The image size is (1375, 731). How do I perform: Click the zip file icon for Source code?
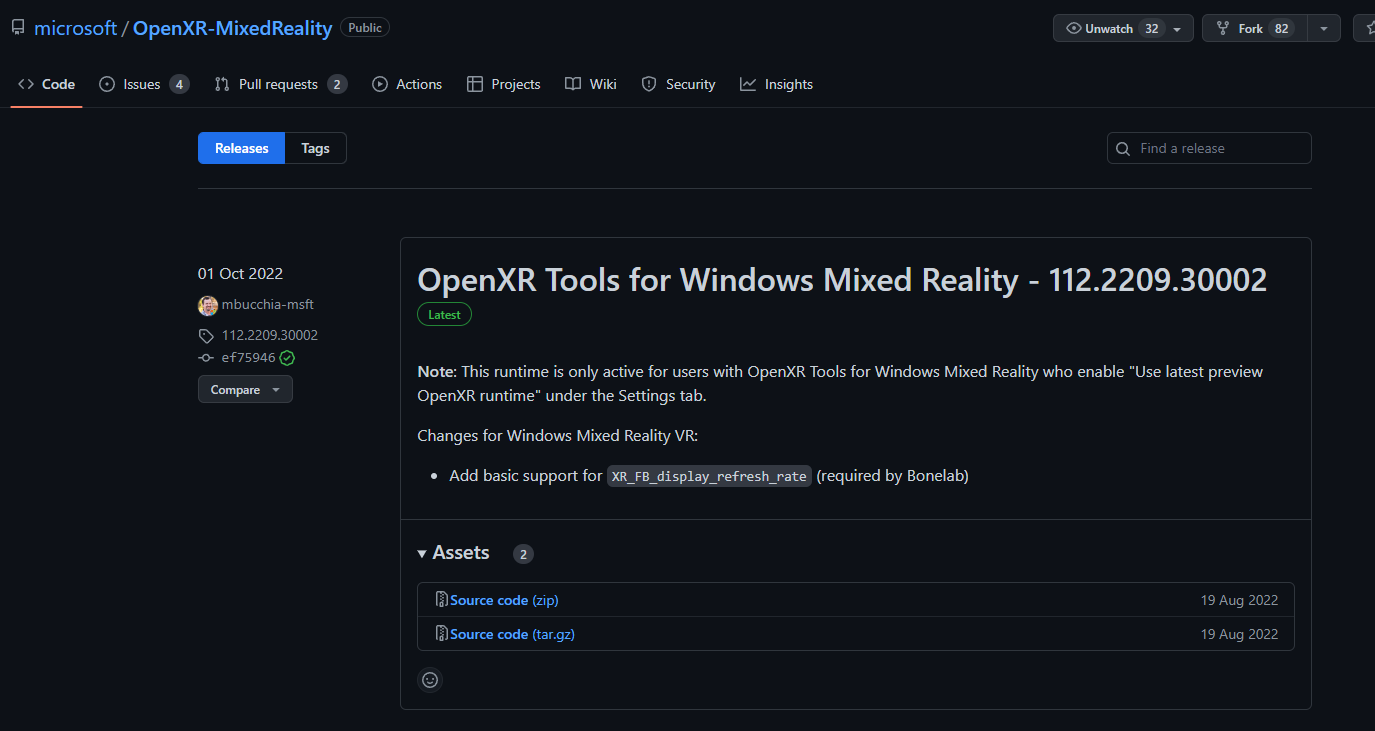(x=442, y=600)
